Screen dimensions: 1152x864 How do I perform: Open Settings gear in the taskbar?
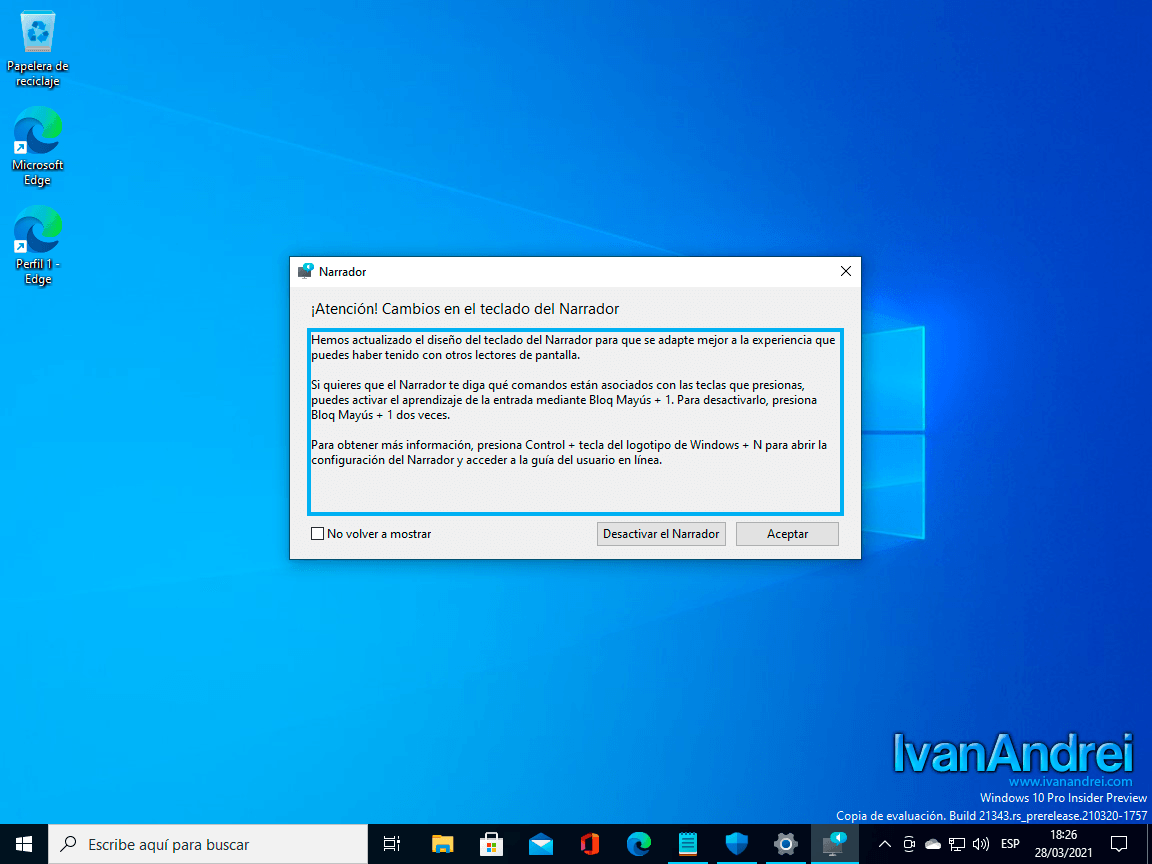(x=785, y=844)
